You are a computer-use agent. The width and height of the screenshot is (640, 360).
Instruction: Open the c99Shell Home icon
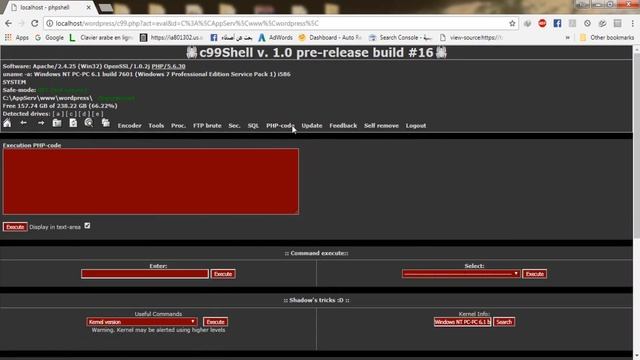[7, 123]
